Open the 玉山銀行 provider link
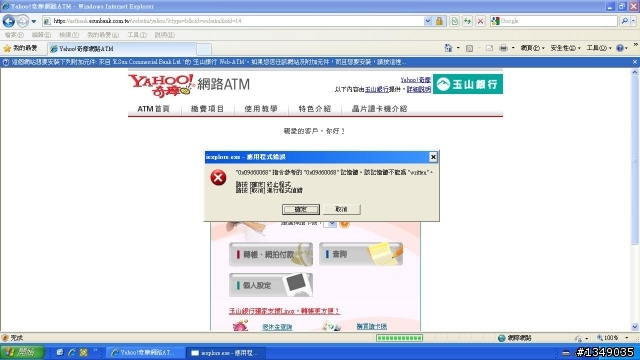 click(377, 89)
